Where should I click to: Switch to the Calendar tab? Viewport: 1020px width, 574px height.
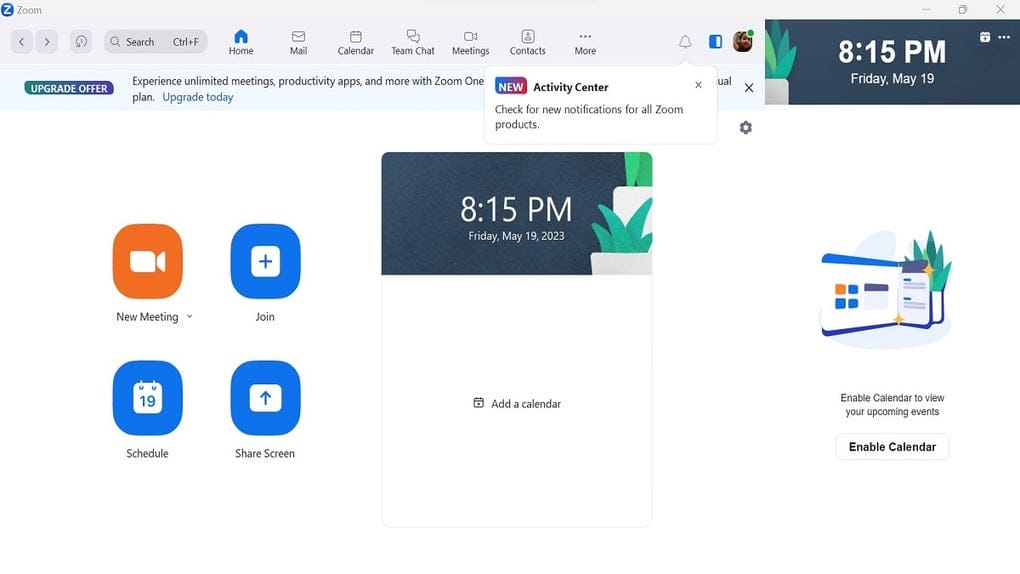click(x=356, y=42)
